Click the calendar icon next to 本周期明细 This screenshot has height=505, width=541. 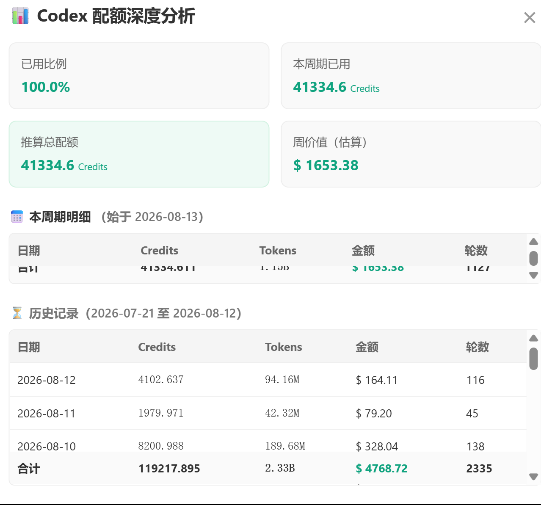(x=17, y=217)
